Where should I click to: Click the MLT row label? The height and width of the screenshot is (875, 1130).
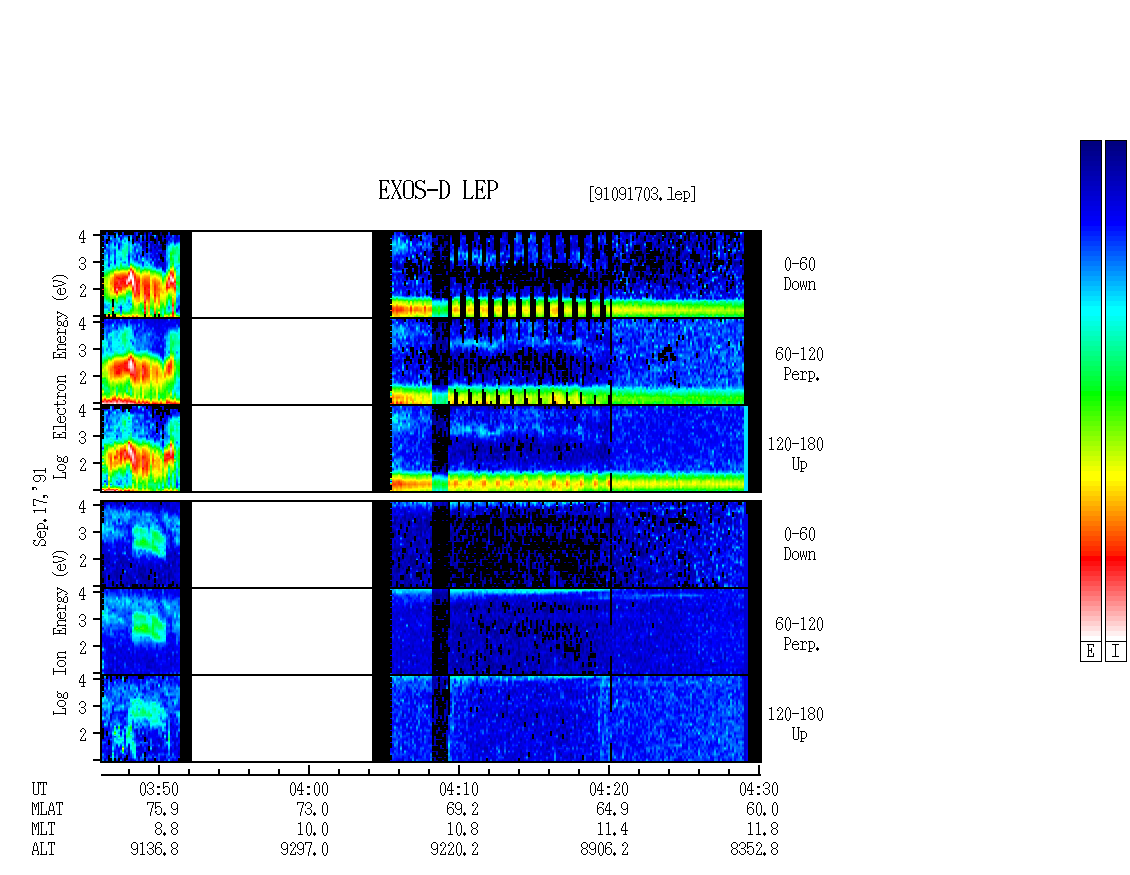tap(43, 829)
